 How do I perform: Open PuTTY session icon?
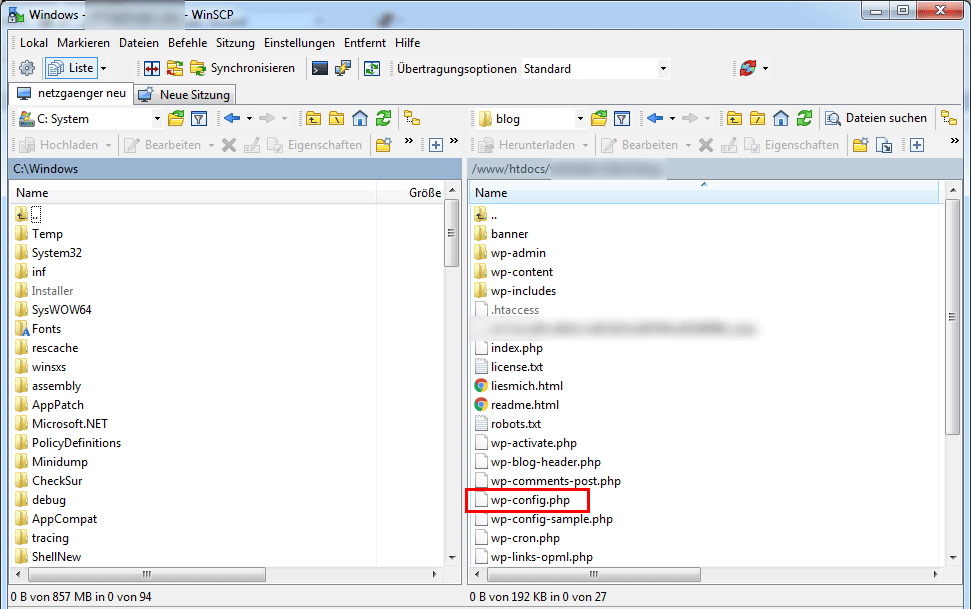(x=343, y=69)
